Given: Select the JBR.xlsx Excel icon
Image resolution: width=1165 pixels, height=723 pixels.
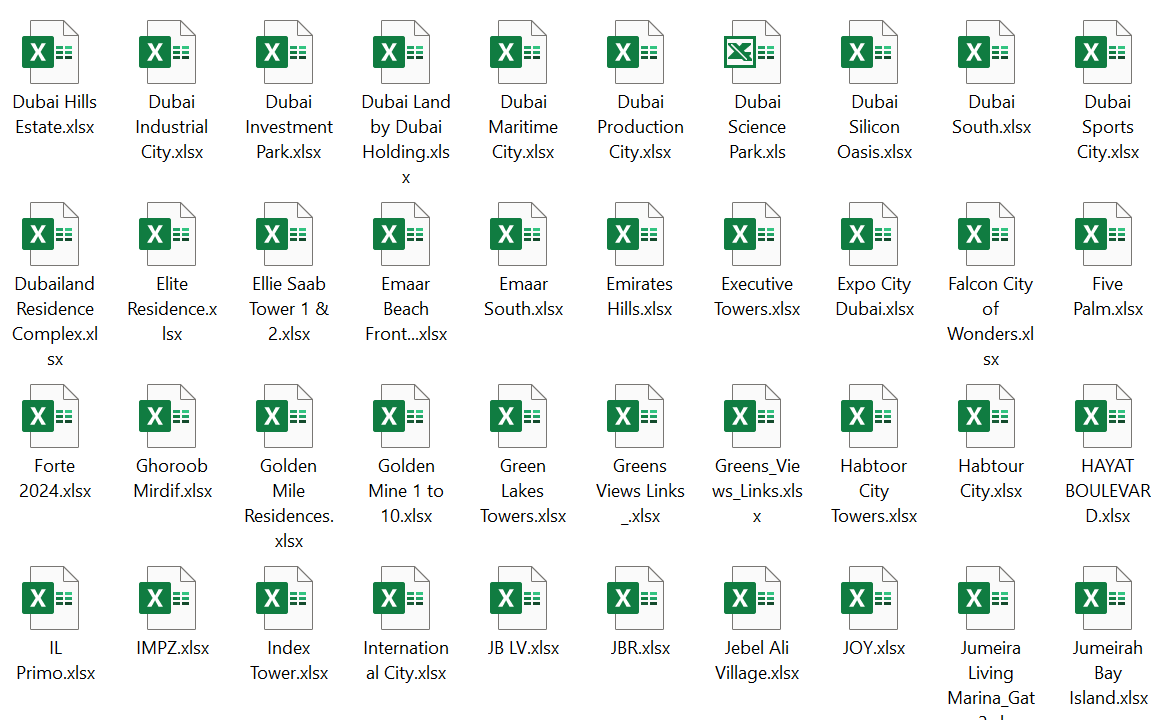Looking at the screenshot, I should click(637, 598).
